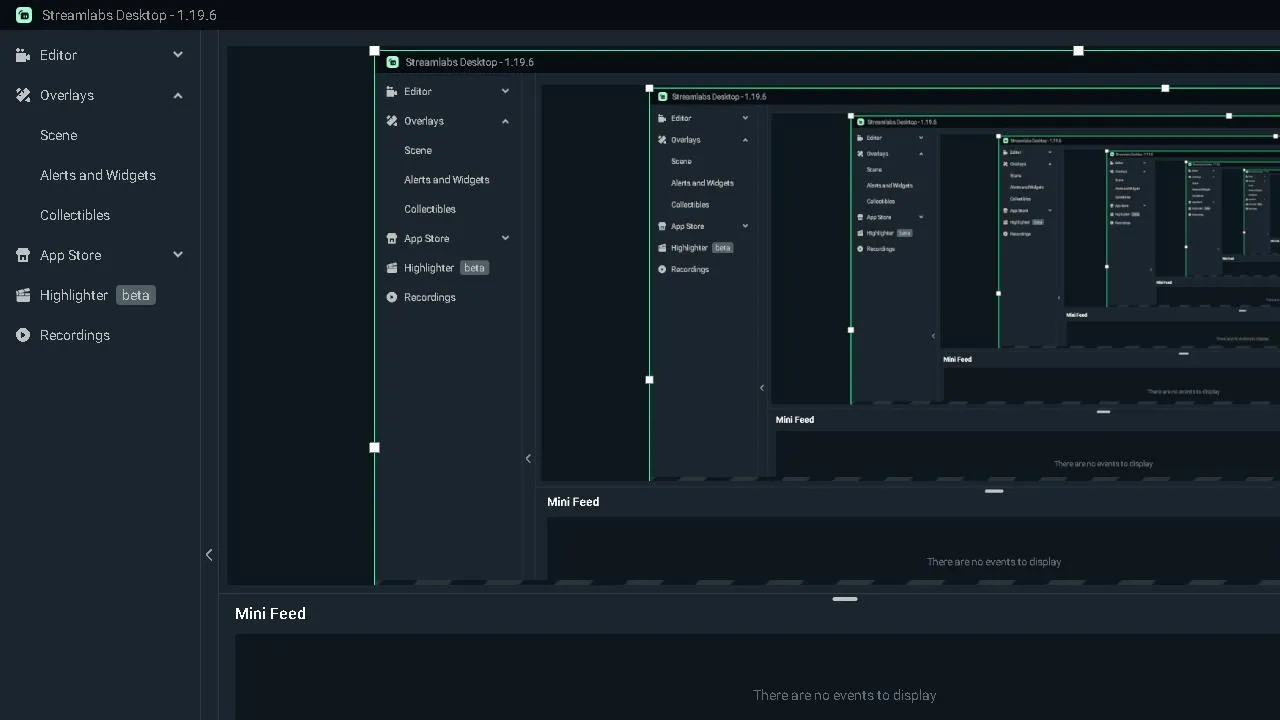Click the 'There are no events to display' text

coord(845,695)
